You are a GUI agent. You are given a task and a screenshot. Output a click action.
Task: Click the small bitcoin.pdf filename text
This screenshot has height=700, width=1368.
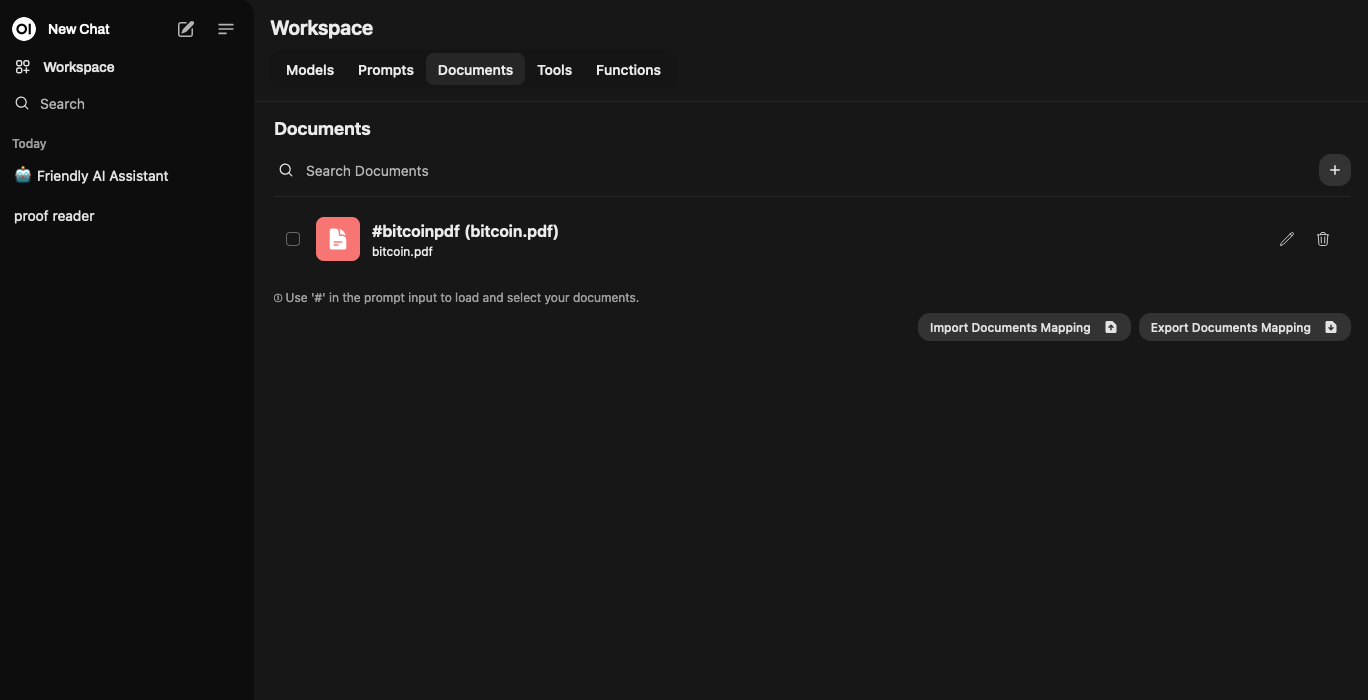pyautogui.click(x=402, y=252)
